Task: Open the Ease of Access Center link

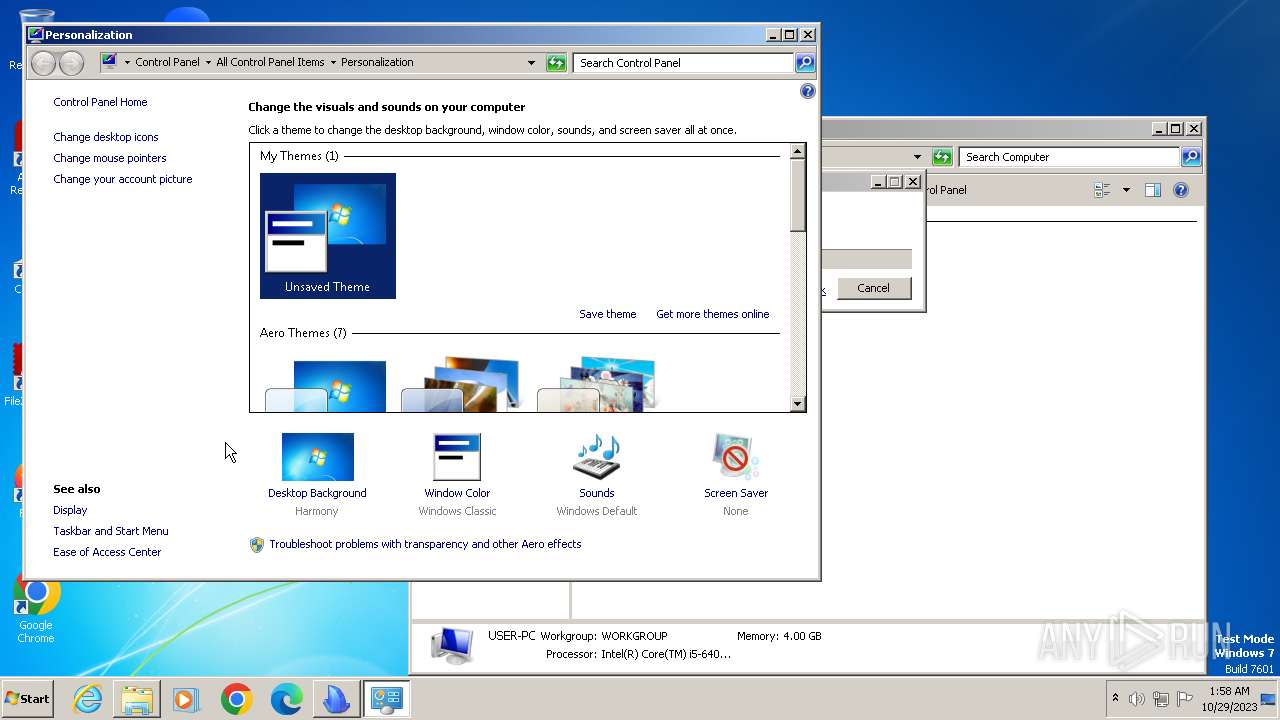Action: 107,552
